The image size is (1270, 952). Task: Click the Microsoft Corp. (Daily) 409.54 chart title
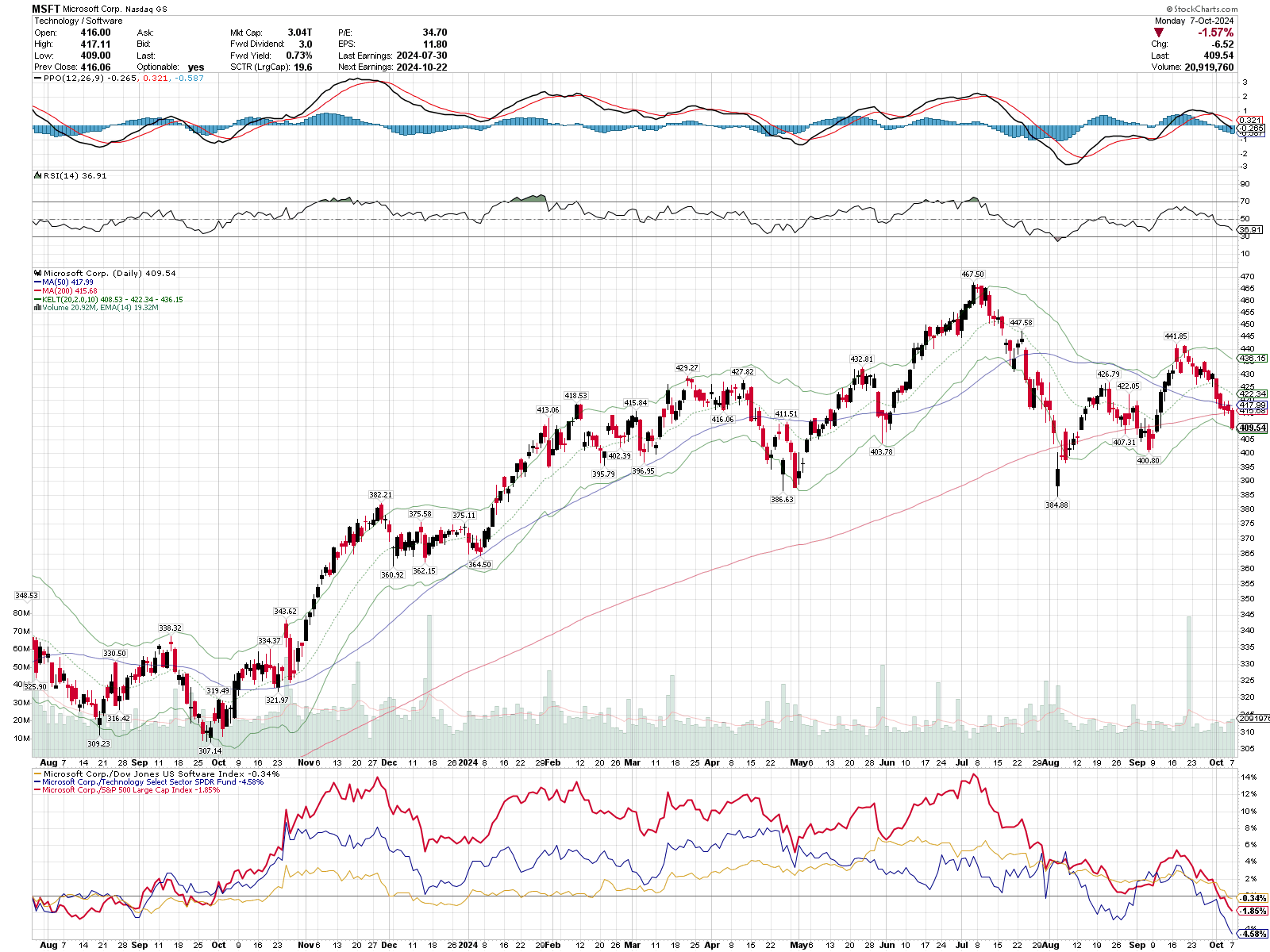click(x=110, y=273)
